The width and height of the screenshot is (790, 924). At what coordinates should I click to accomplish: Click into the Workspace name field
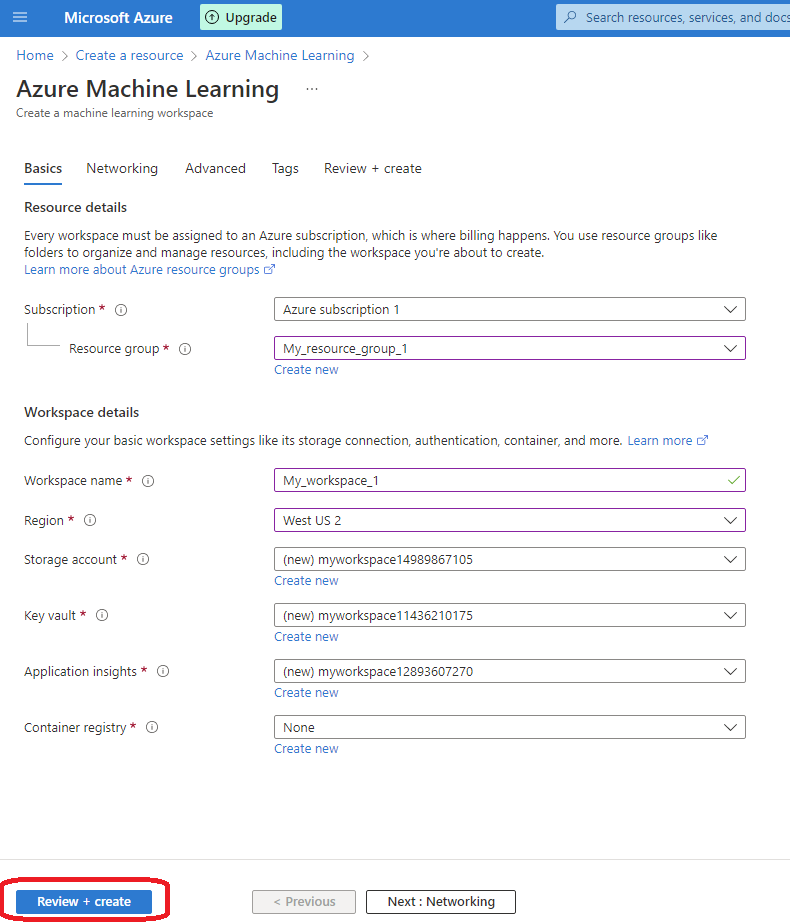coord(510,480)
